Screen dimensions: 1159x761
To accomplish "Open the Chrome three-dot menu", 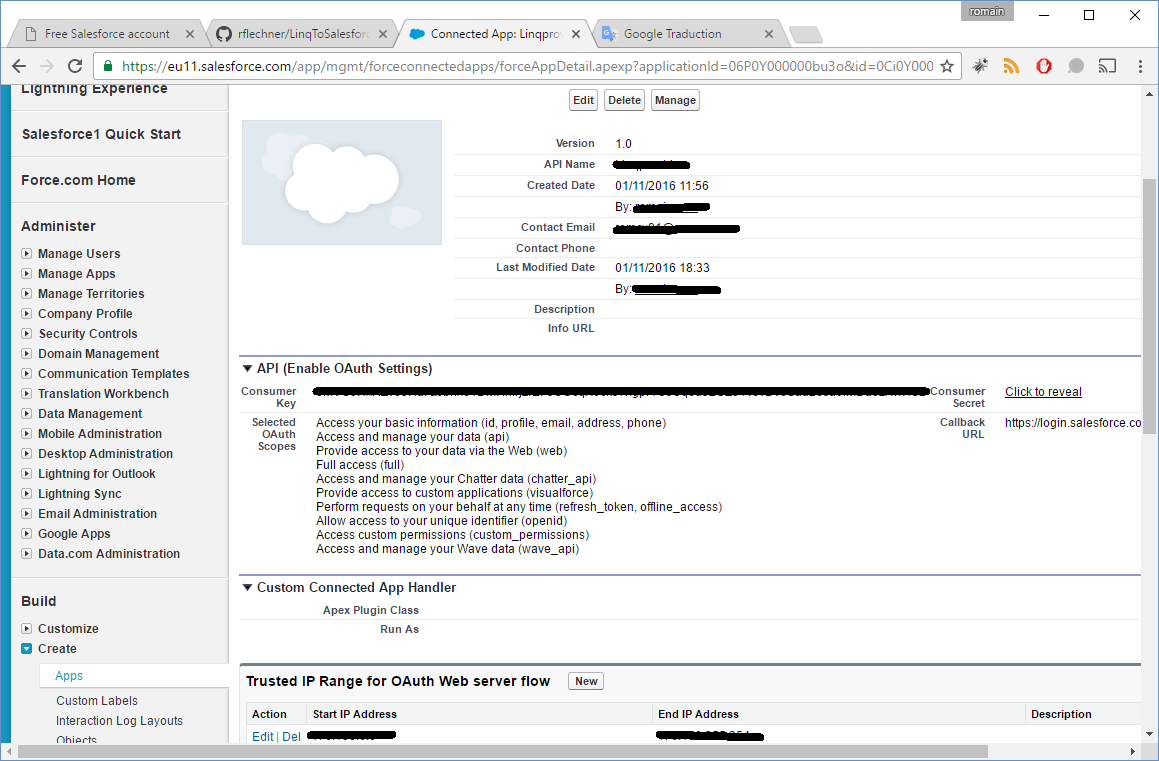I will point(1141,66).
